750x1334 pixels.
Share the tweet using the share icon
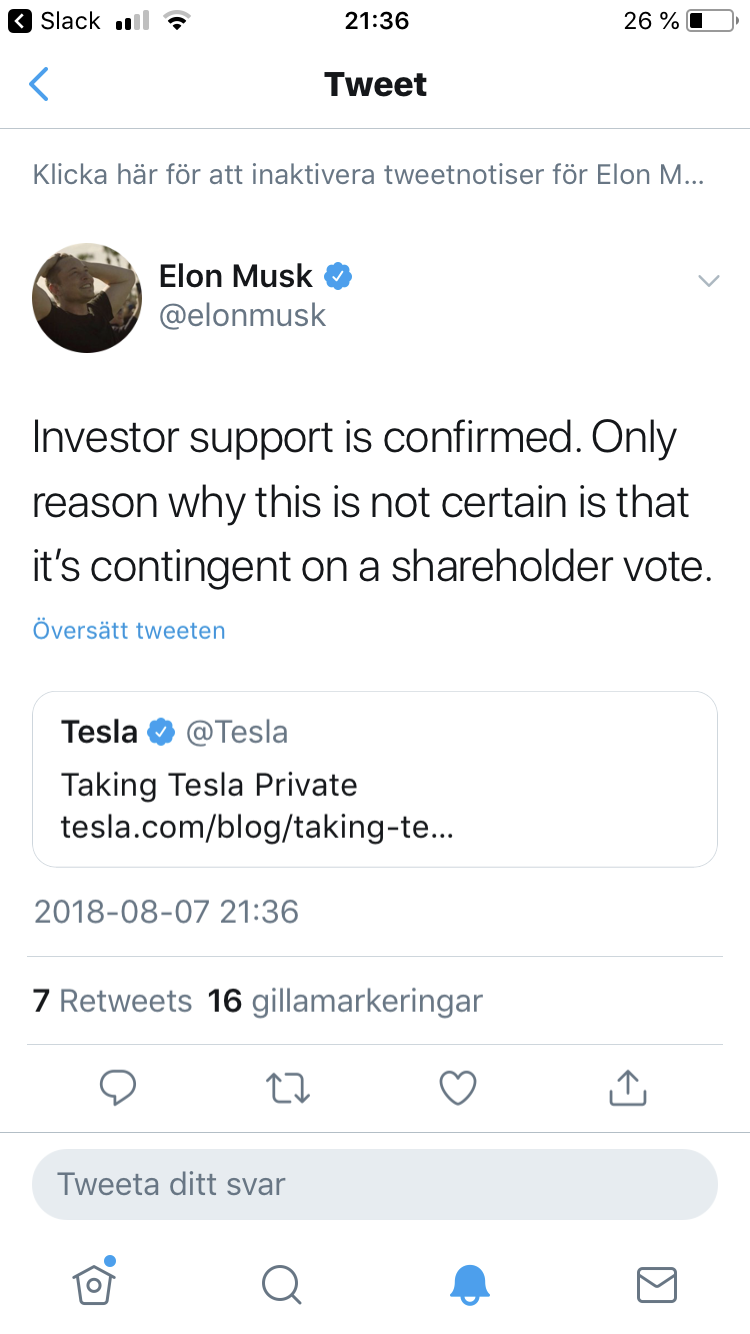[x=628, y=1088]
